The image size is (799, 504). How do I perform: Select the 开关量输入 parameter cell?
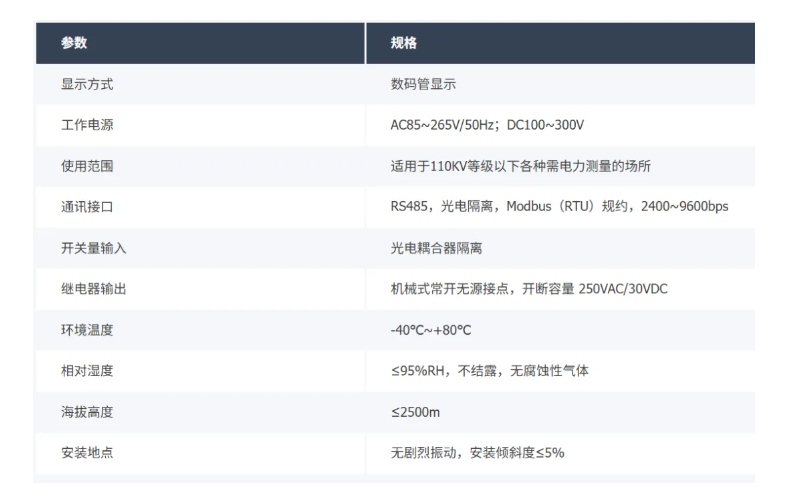[93, 248]
